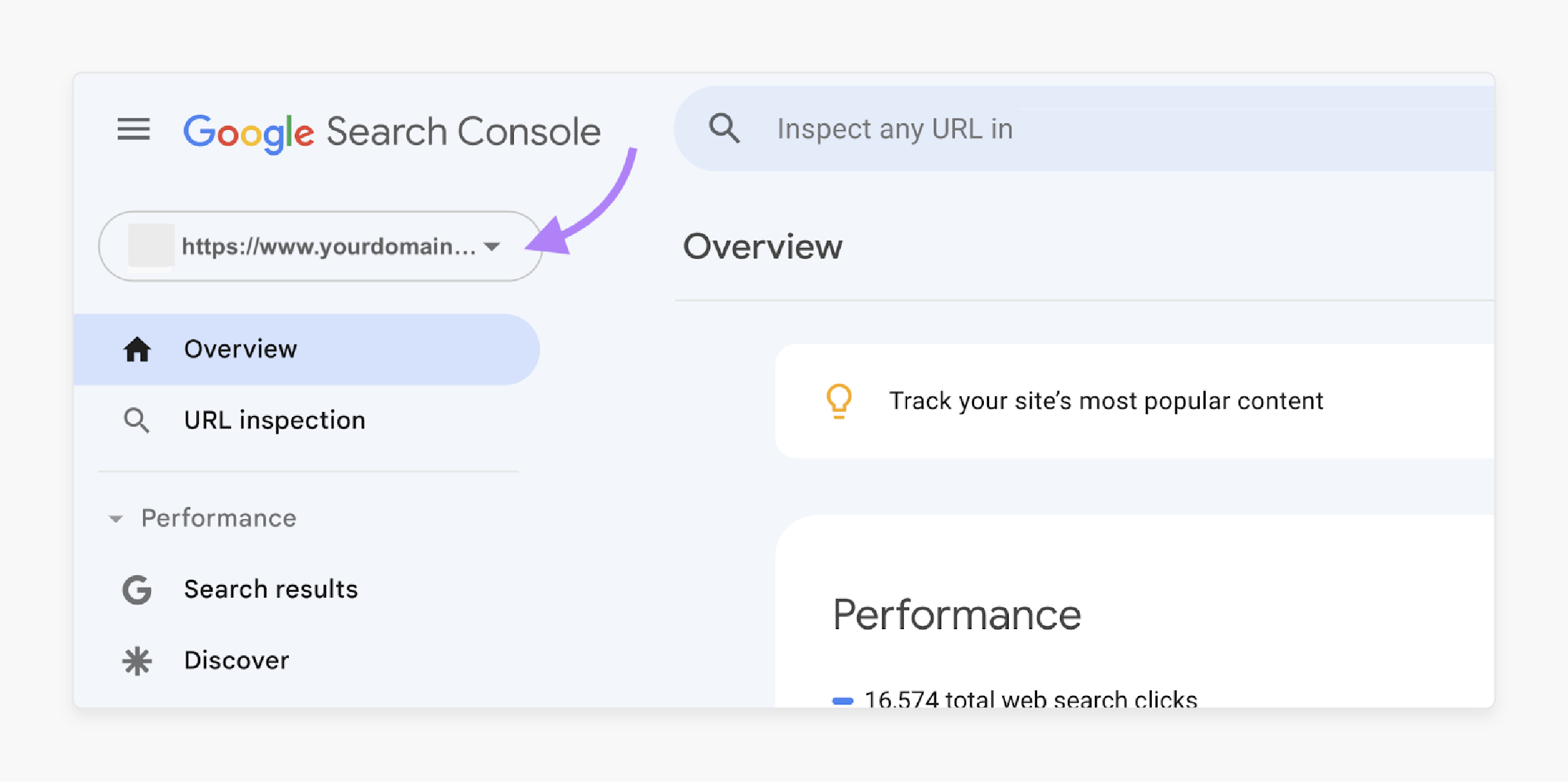Open the yourdomain property selector dropdown
1568x782 pixels.
pyautogui.click(x=320, y=246)
